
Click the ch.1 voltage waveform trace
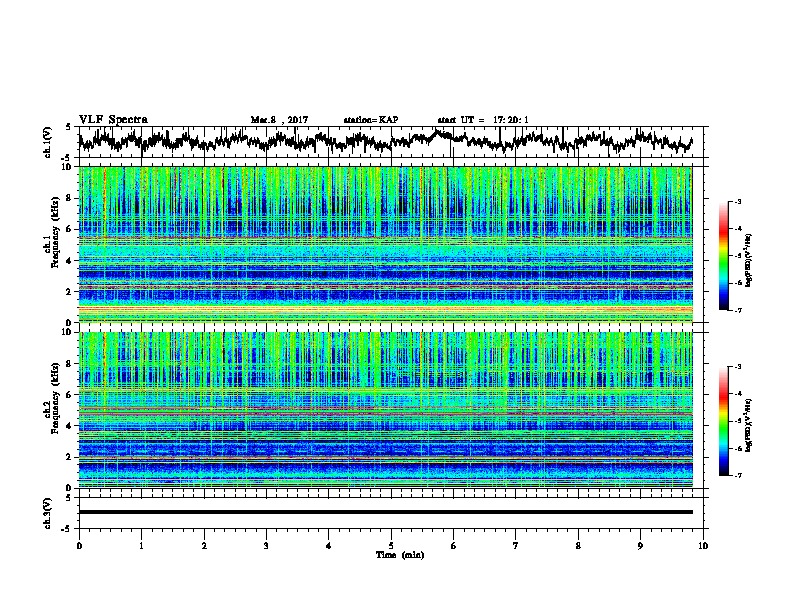tap(385, 141)
